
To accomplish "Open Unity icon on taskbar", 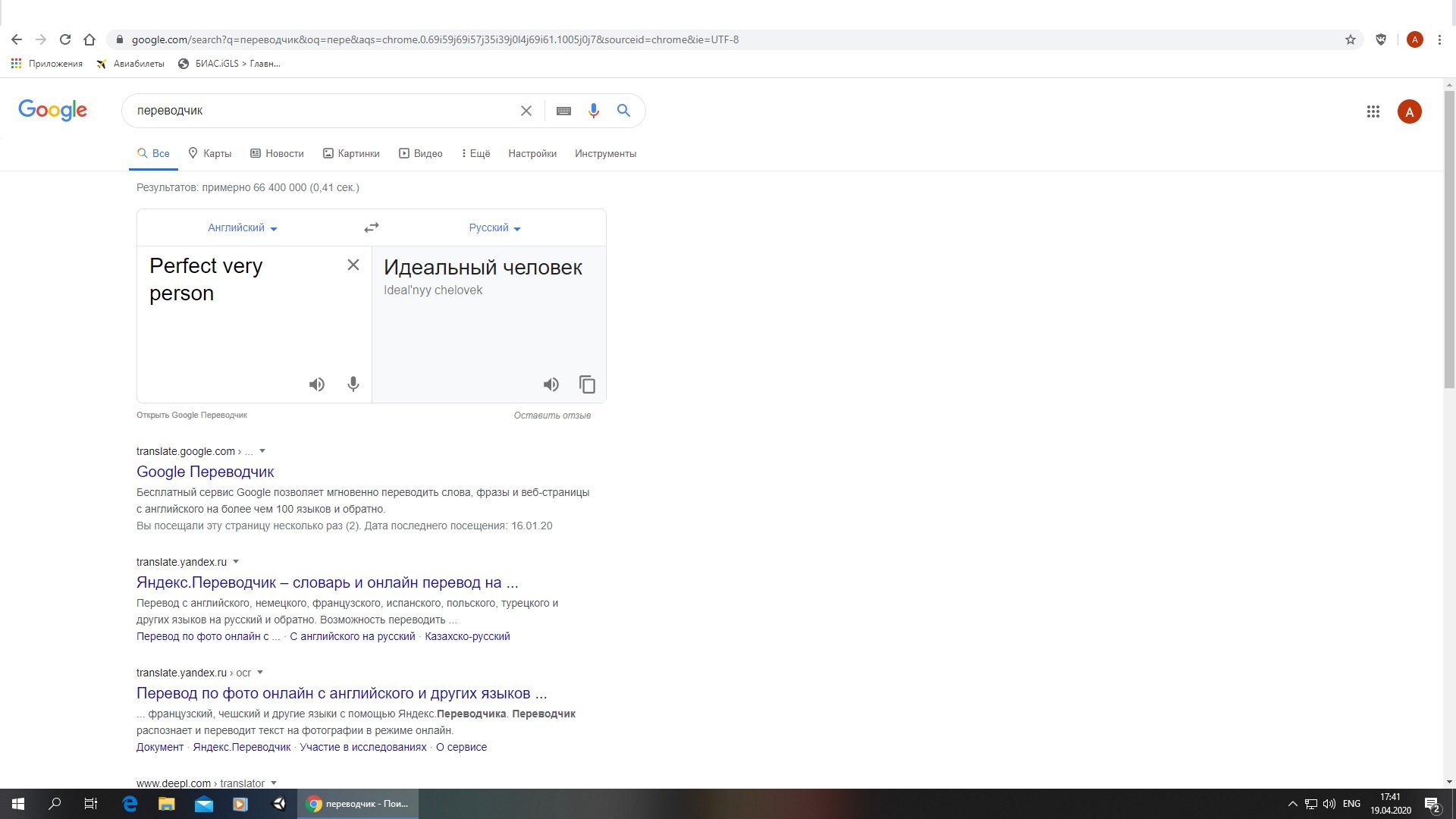I will (x=279, y=804).
